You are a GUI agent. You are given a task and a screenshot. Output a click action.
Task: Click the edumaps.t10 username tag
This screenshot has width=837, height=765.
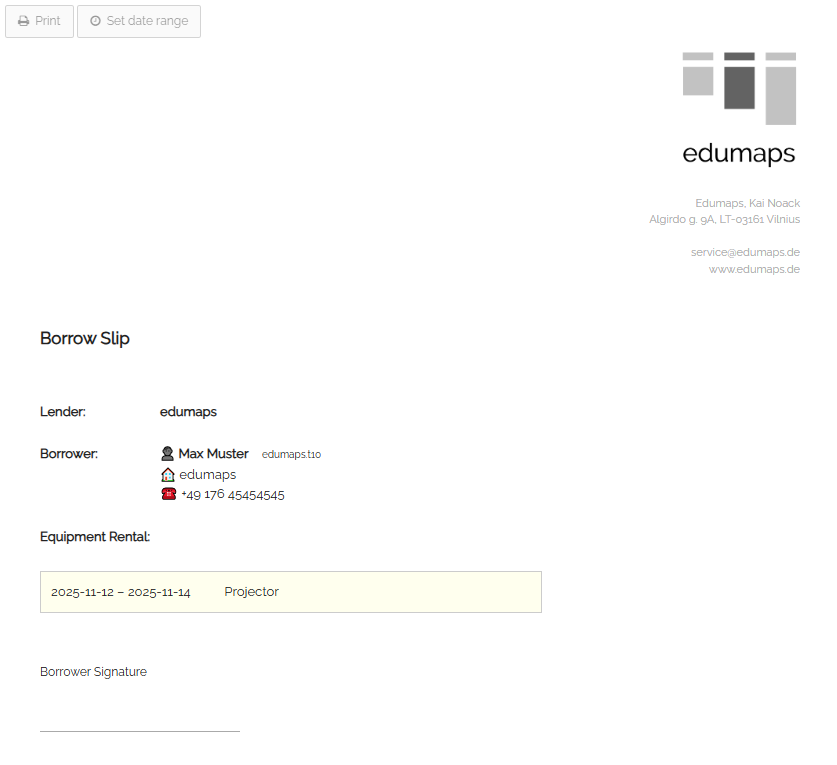pyautogui.click(x=291, y=455)
